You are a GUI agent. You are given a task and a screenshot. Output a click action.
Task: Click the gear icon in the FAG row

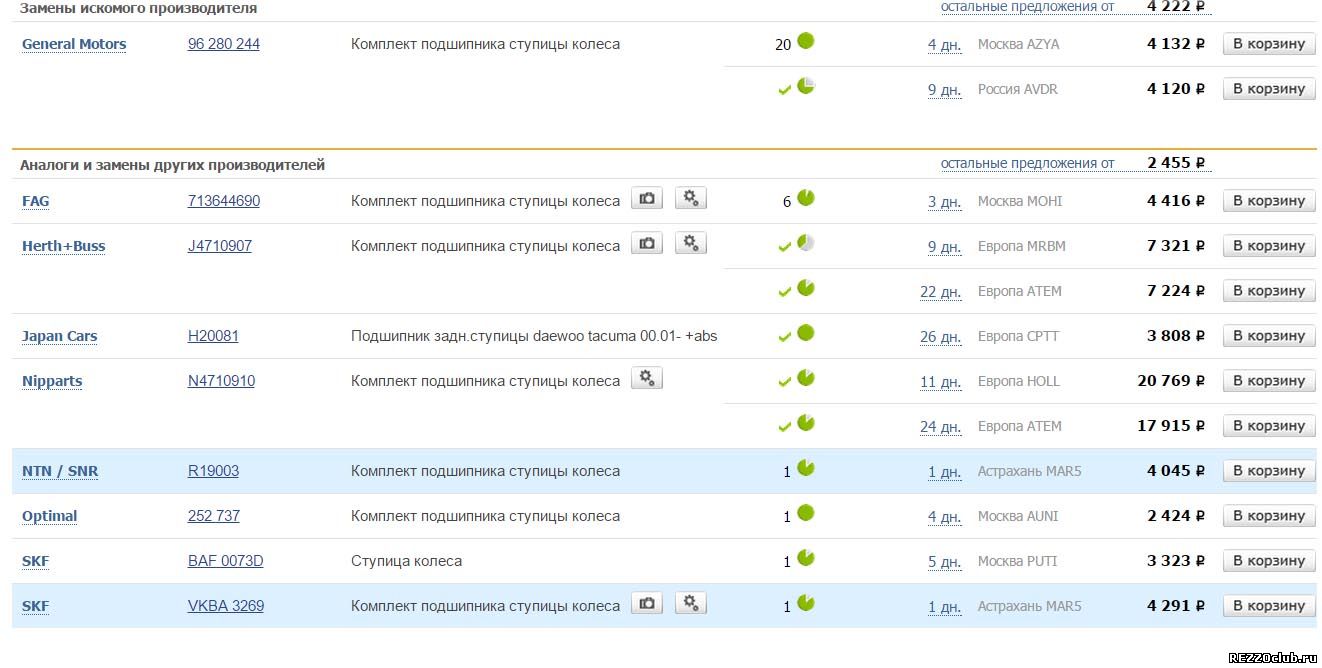691,198
